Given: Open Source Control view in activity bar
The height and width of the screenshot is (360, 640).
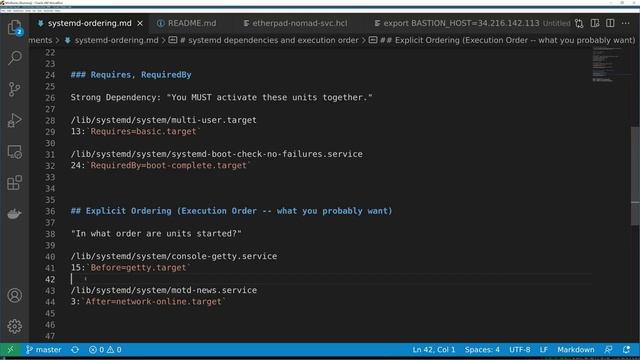Looking at the screenshot, I should 15,89.
